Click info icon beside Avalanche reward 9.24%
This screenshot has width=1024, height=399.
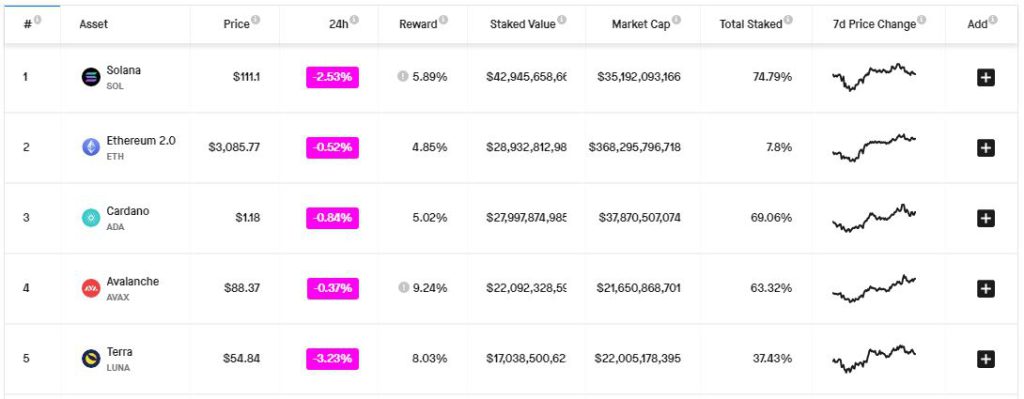pyautogui.click(x=403, y=287)
